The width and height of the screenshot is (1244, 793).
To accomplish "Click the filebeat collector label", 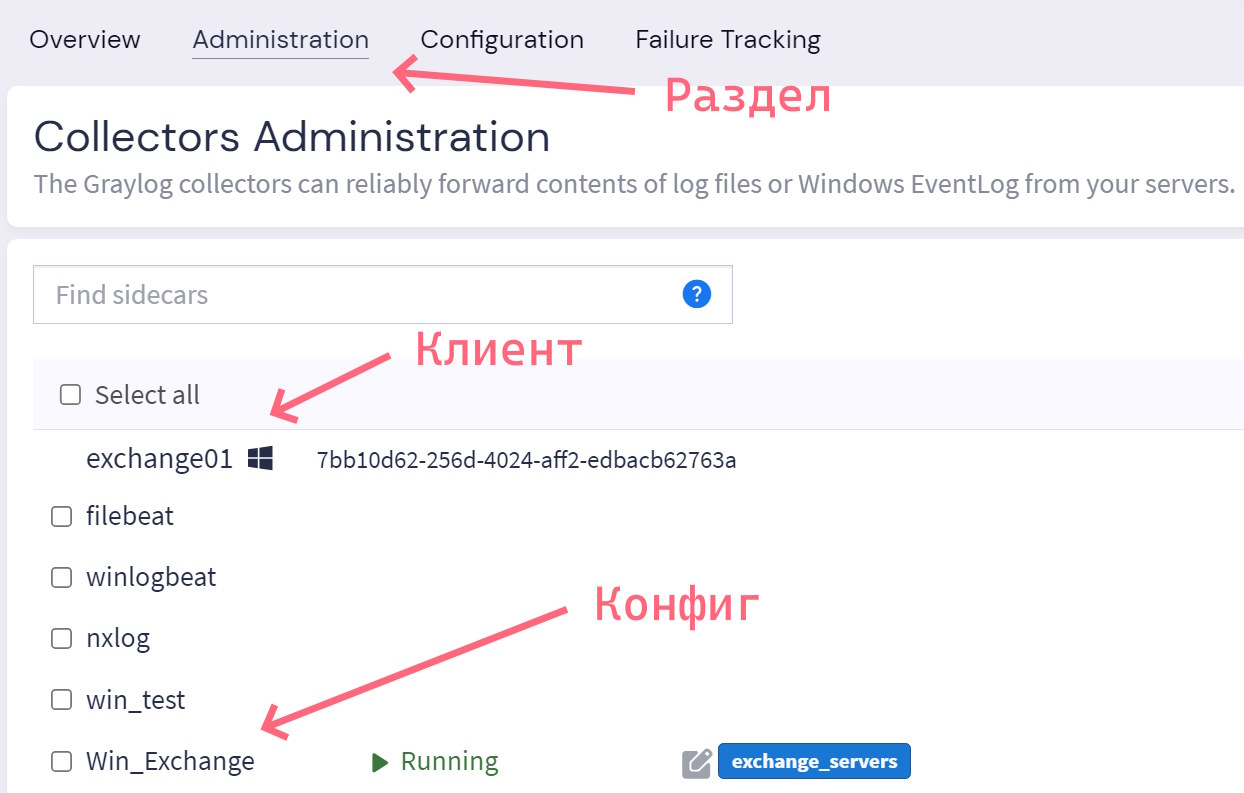I will point(130,516).
